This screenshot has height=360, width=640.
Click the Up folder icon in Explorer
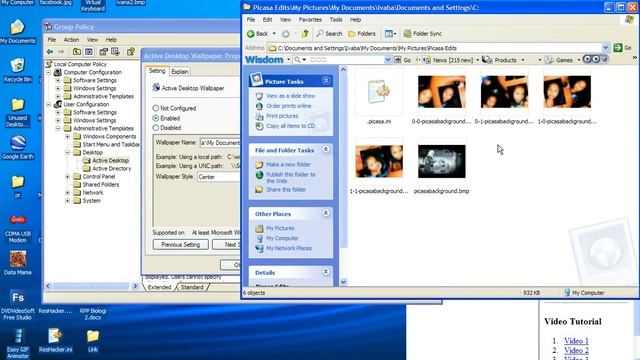[305, 33]
